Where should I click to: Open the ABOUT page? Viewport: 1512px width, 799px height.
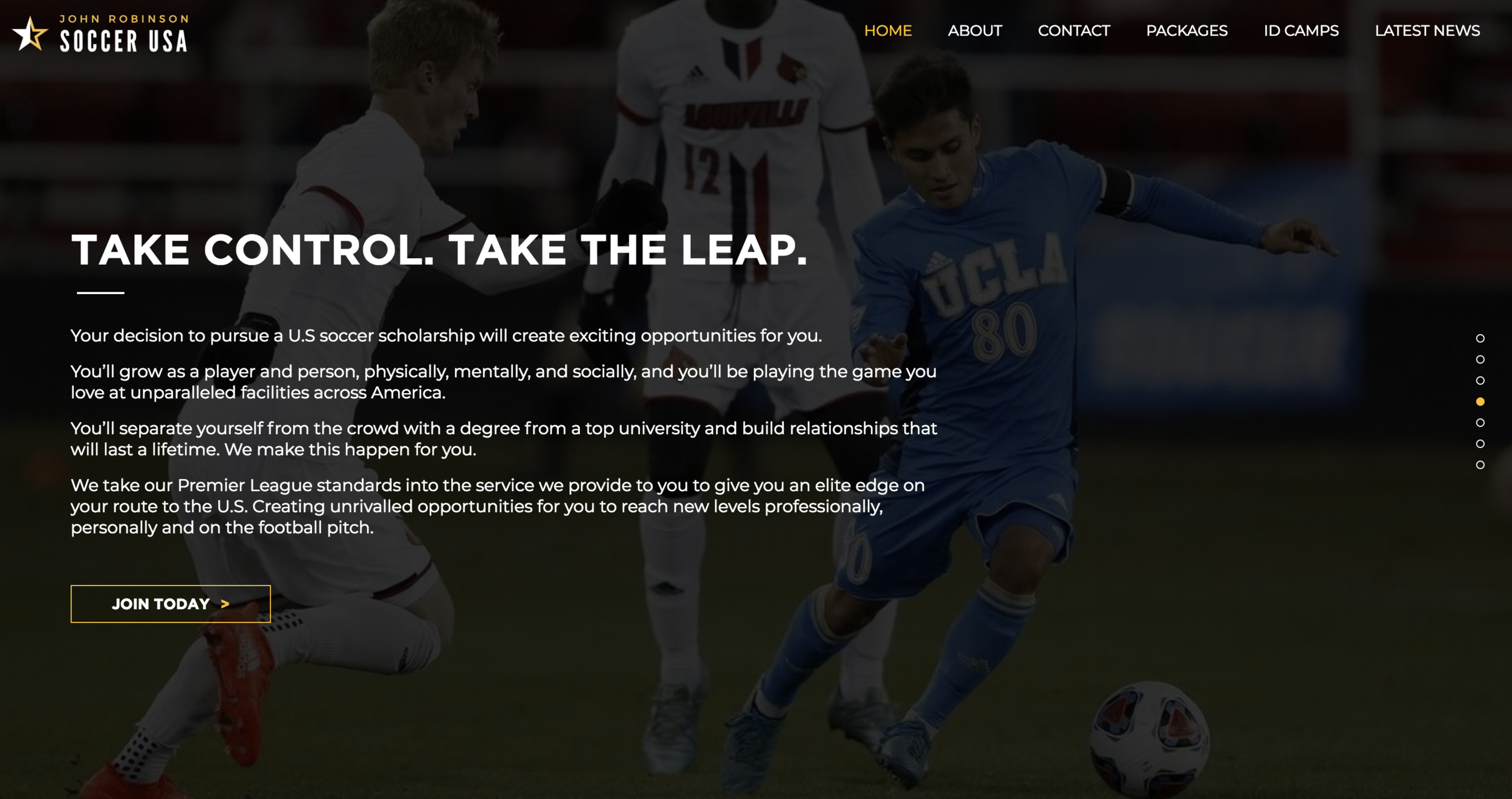(x=974, y=31)
